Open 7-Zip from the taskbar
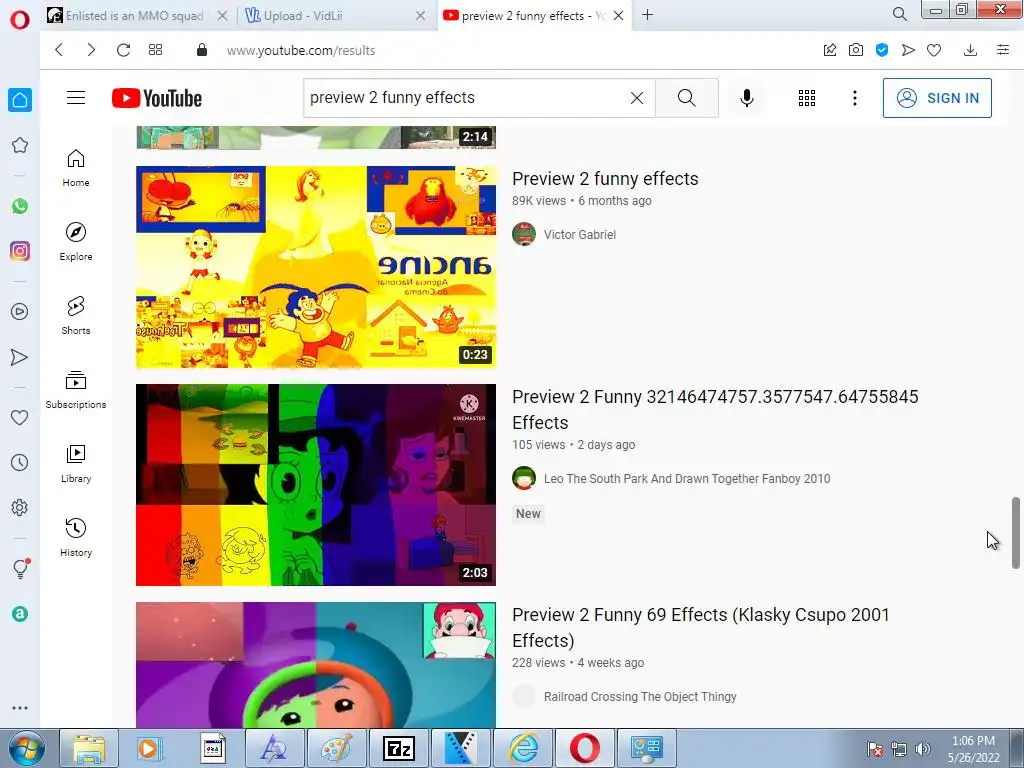Viewport: 1024px width, 768px height. (x=398, y=748)
